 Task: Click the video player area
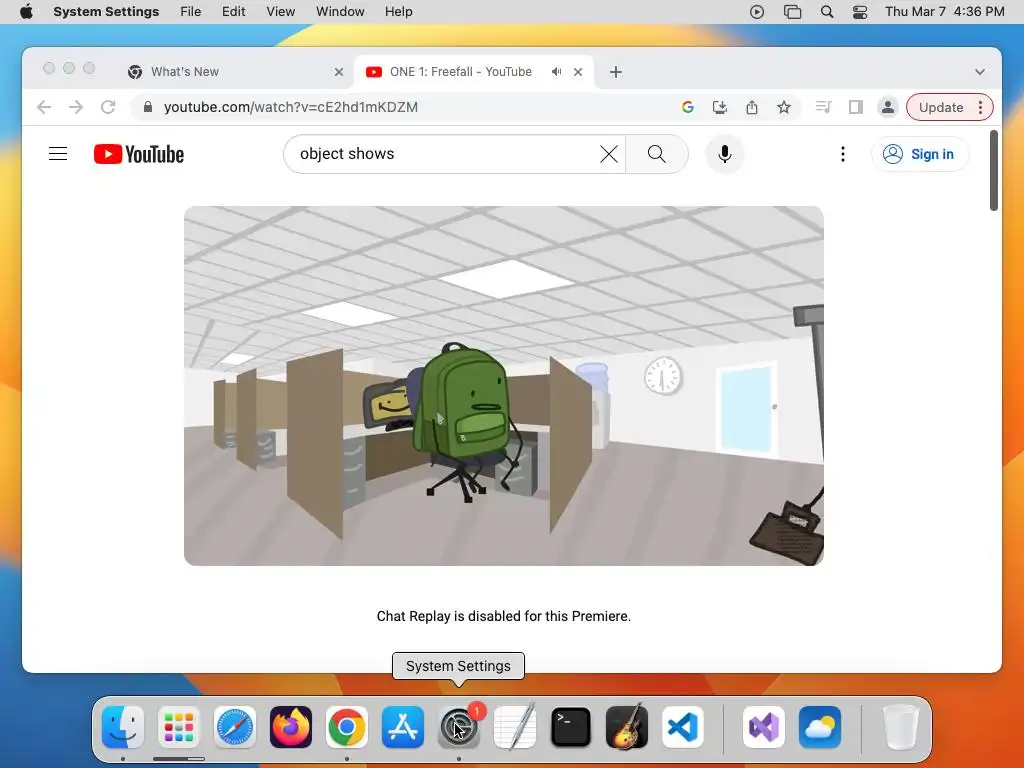504,385
